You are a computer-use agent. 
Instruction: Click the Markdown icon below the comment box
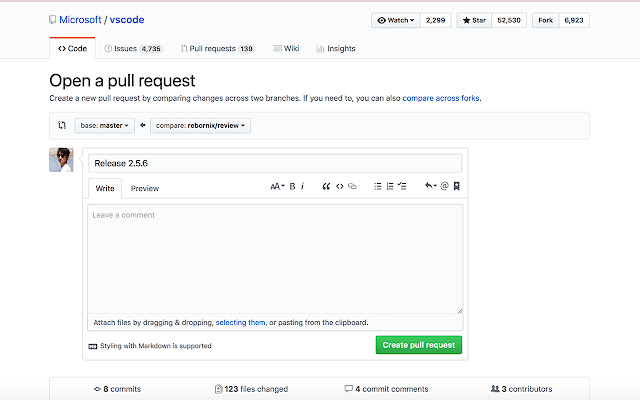(x=93, y=346)
